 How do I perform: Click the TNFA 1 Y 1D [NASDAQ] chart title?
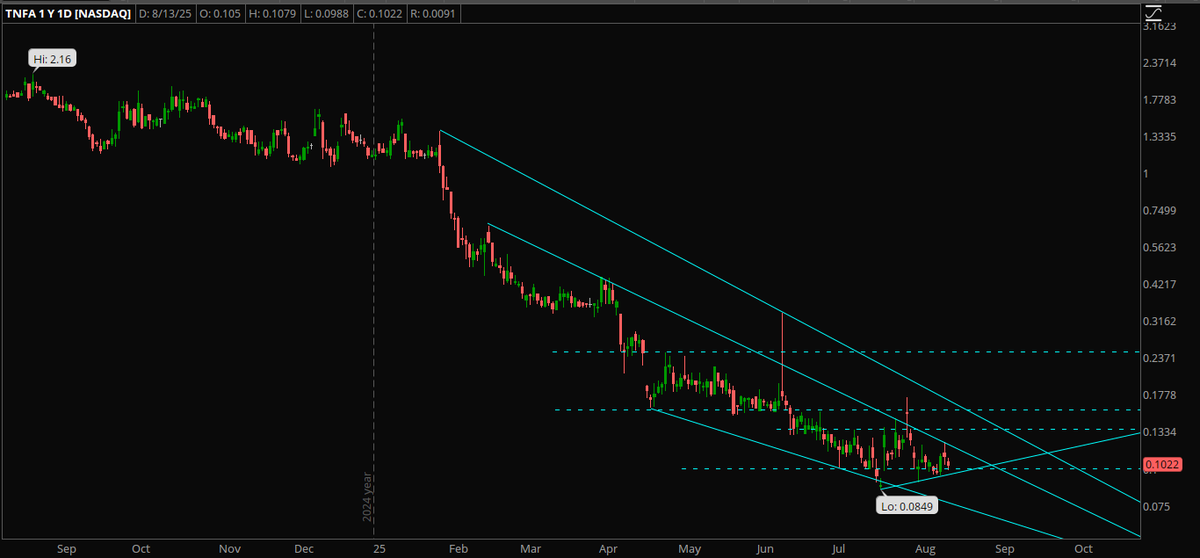point(69,14)
